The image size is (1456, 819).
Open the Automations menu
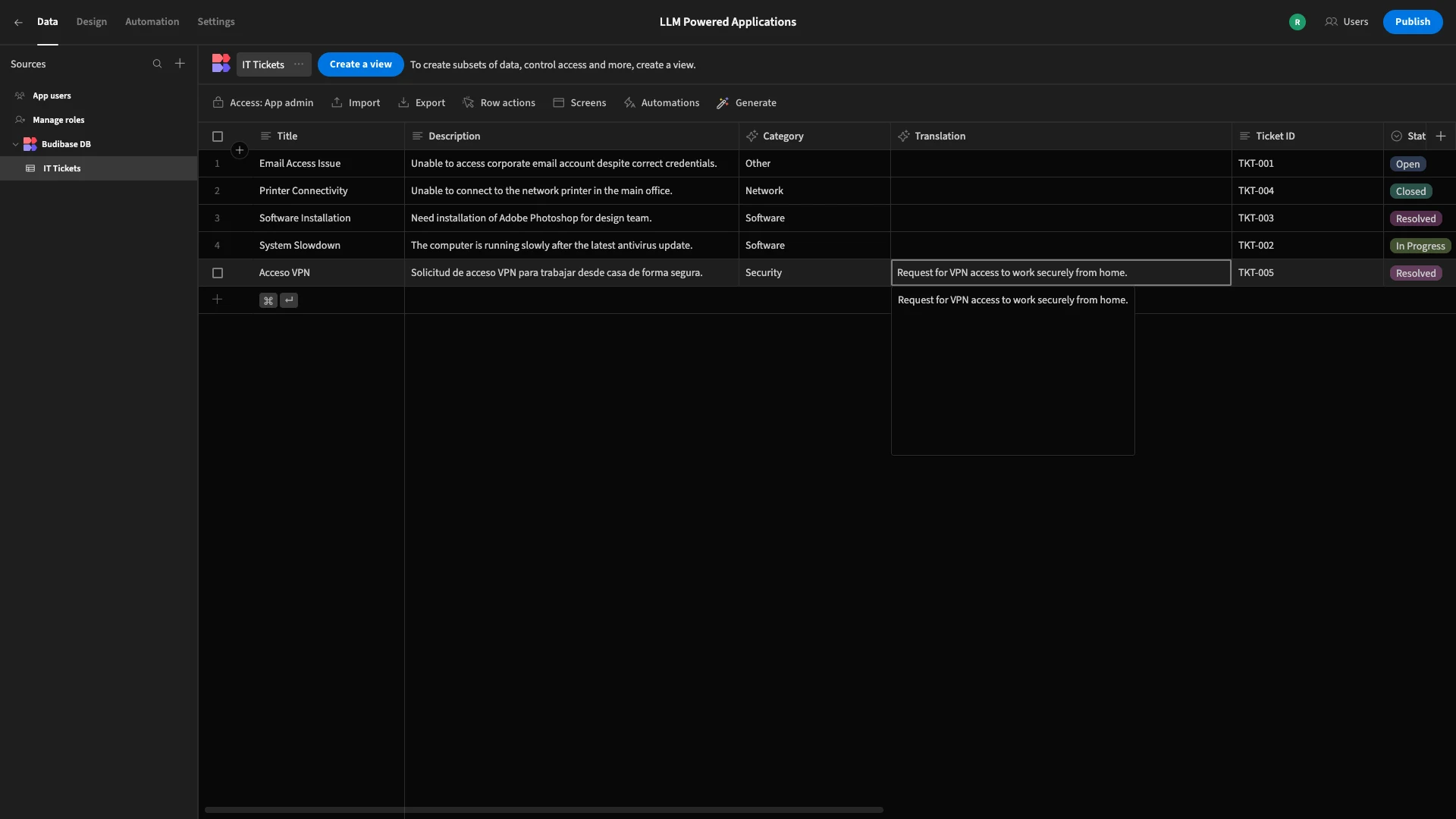[x=661, y=103]
